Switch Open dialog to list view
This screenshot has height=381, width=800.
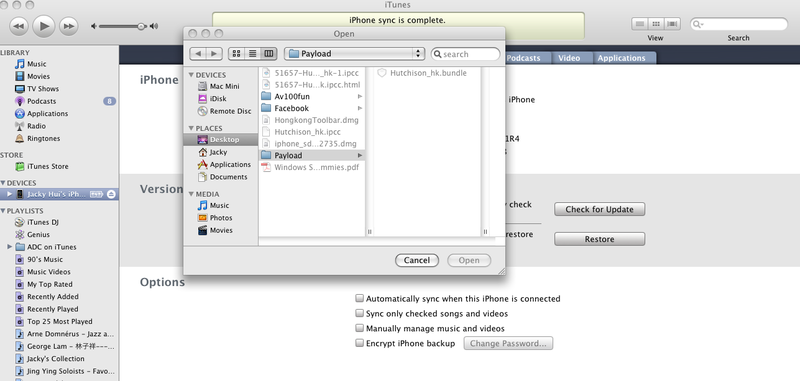point(252,54)
